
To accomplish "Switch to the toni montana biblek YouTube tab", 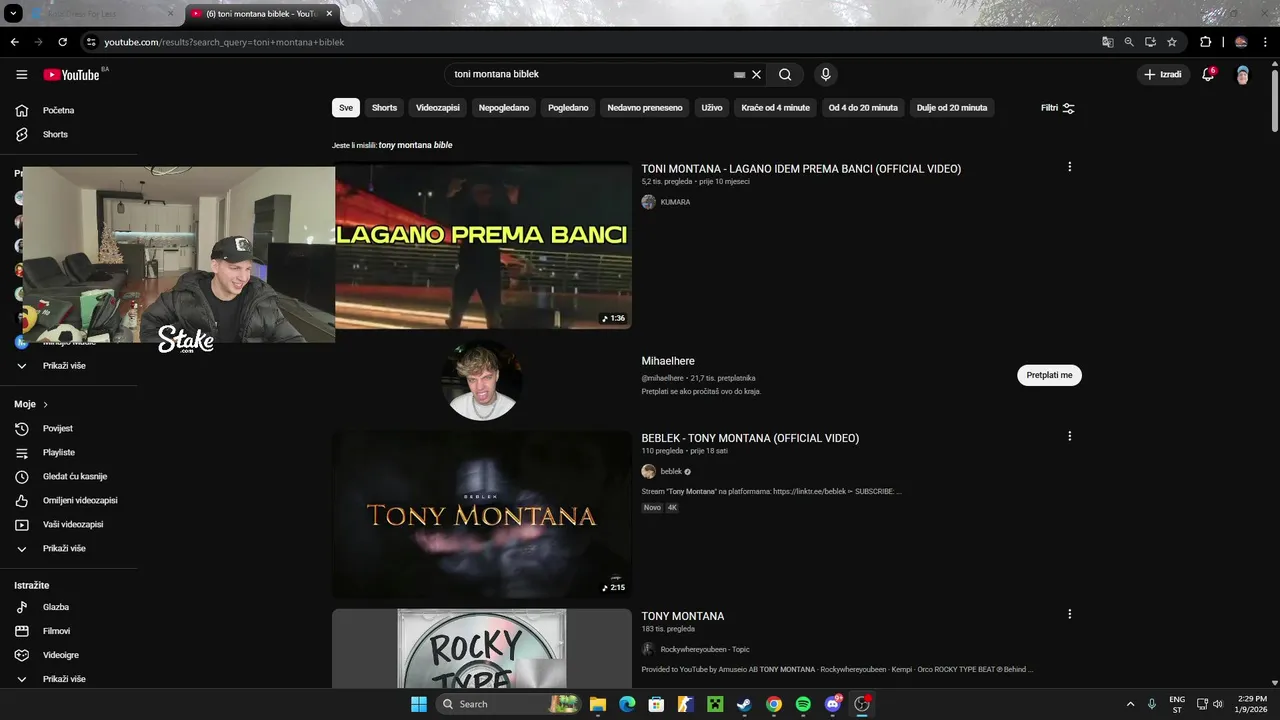I will (262, 14).
